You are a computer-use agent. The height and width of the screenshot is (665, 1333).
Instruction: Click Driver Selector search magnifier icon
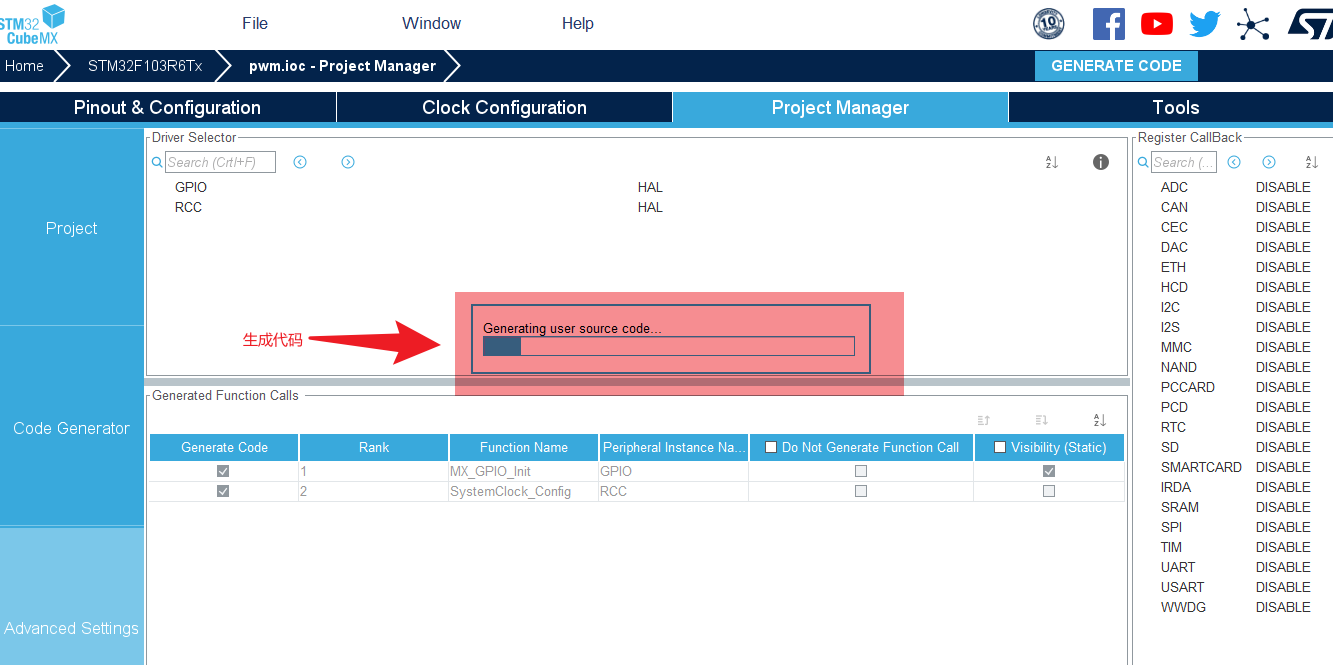(157, 162)
